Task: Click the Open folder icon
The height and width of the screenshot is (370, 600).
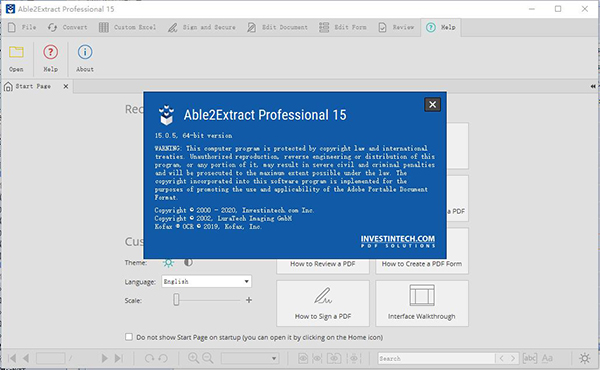Action: pyautogui.click(x=16, y=52)
